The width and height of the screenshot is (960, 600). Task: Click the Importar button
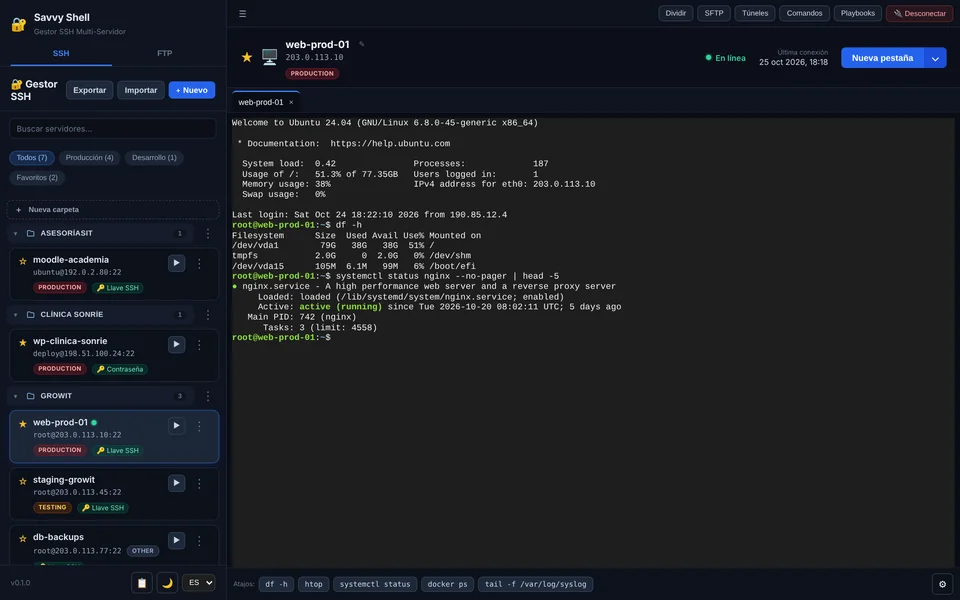(141, 90)
